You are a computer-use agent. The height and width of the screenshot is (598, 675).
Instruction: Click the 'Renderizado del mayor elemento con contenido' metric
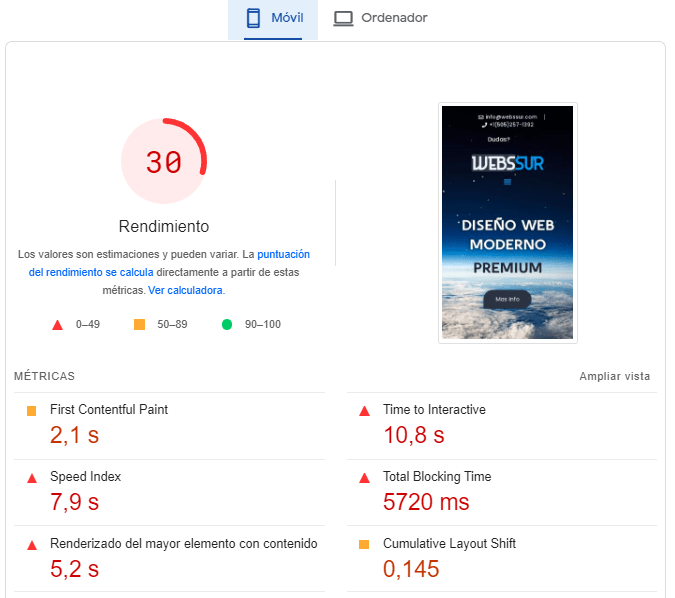coord(183,544)
